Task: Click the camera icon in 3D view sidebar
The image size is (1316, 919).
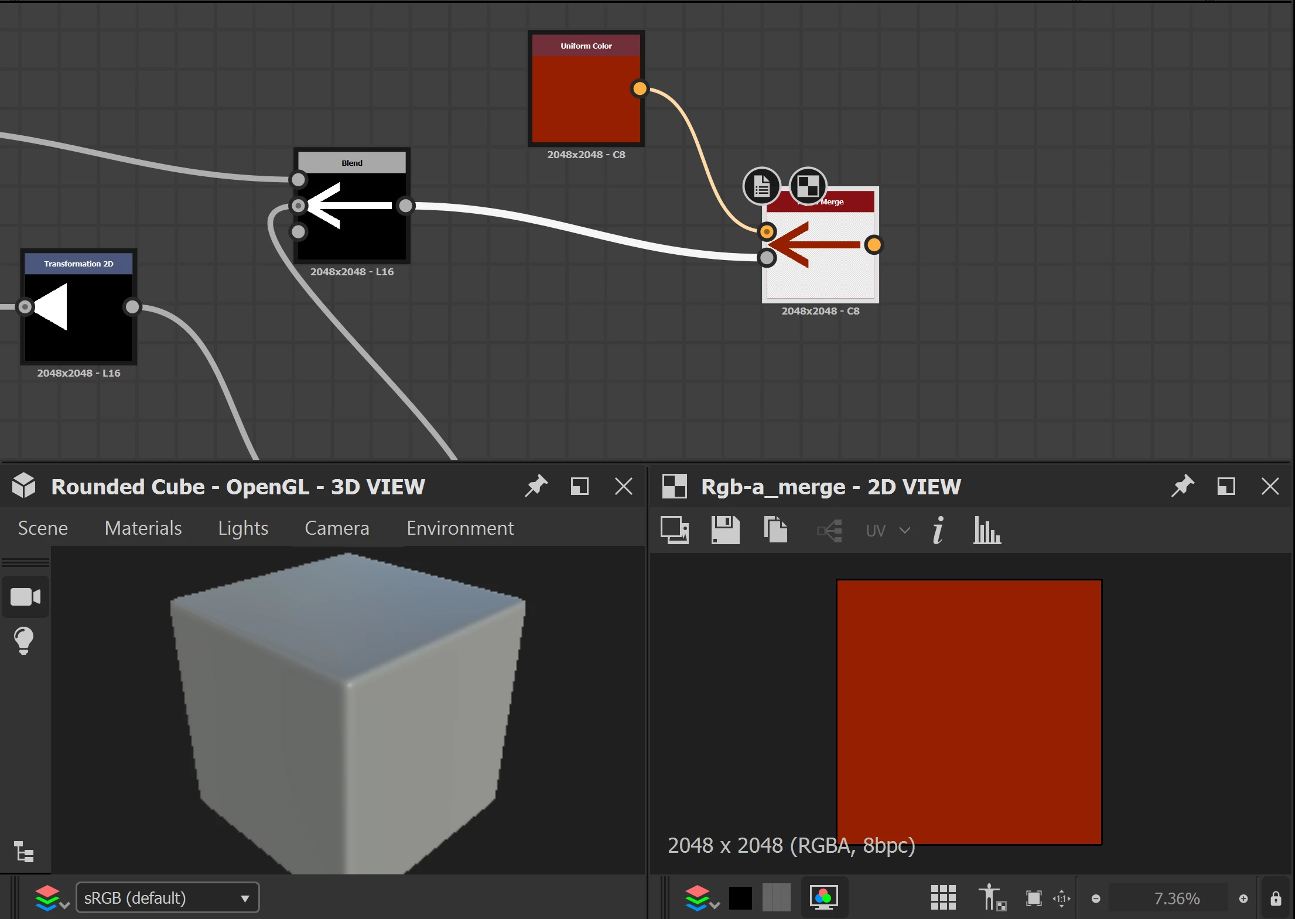Action: [25, 597]
